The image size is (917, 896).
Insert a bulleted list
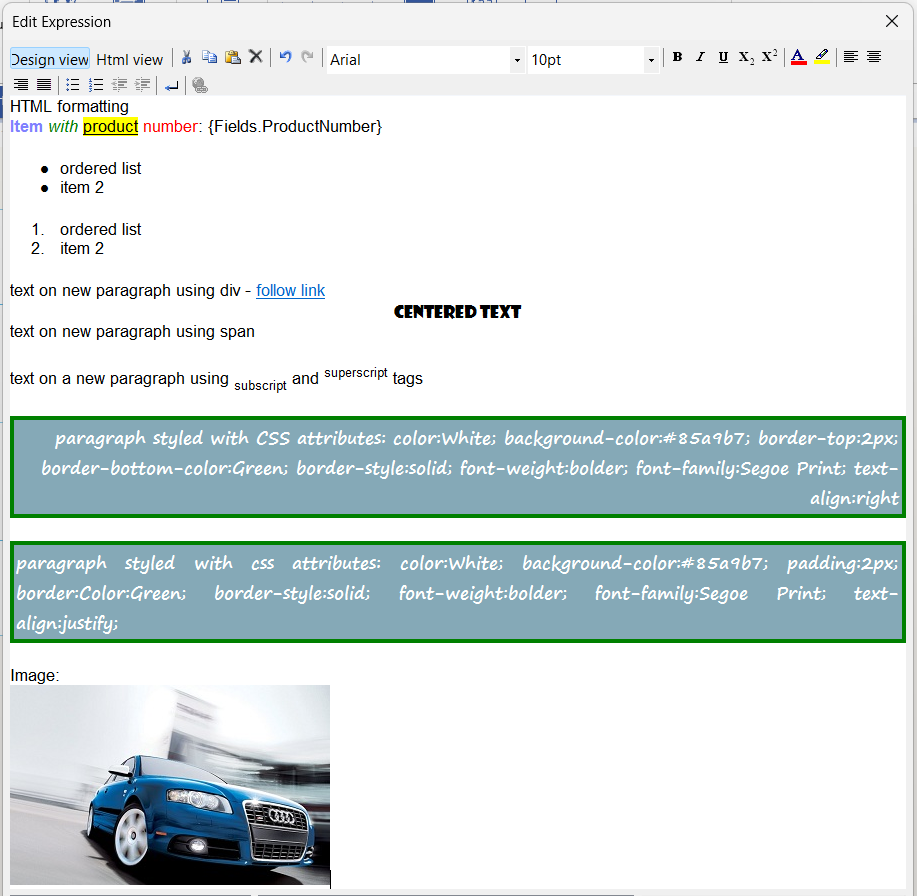point(73,85)
